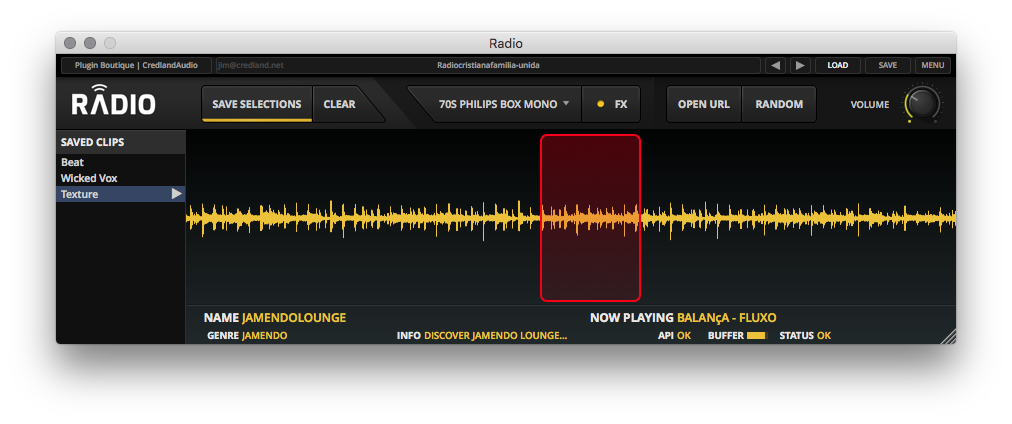Click the RANDOM station button

point(779,104)
